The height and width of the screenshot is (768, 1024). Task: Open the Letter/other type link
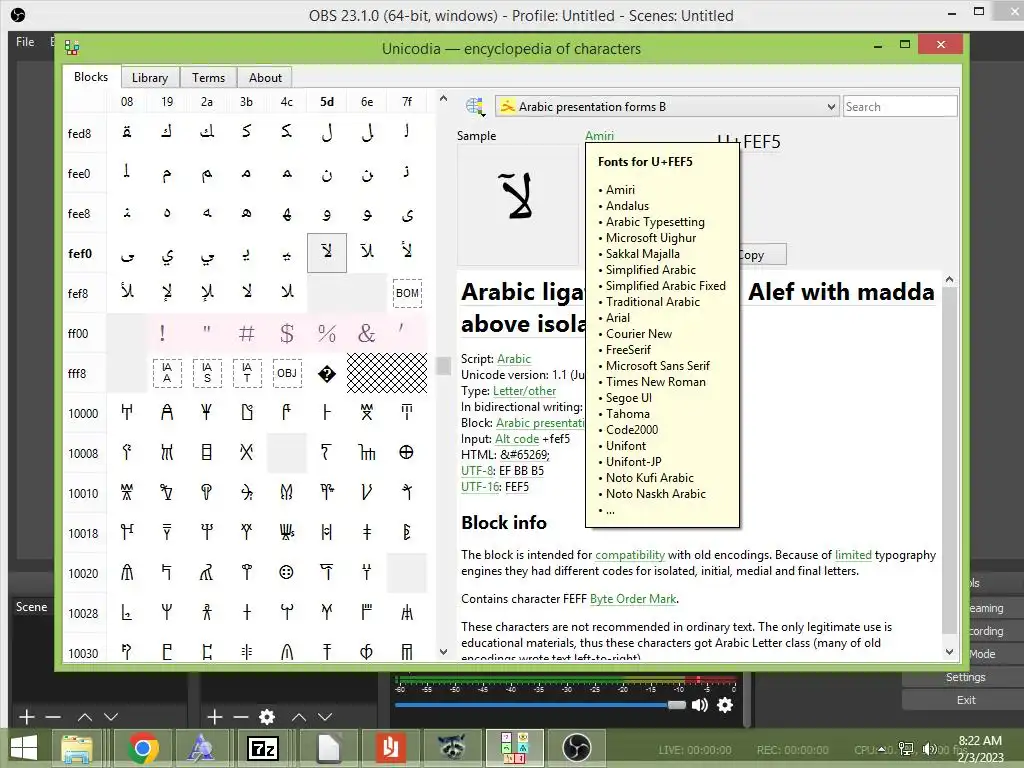pyautogui.click(x=524, y=391)
